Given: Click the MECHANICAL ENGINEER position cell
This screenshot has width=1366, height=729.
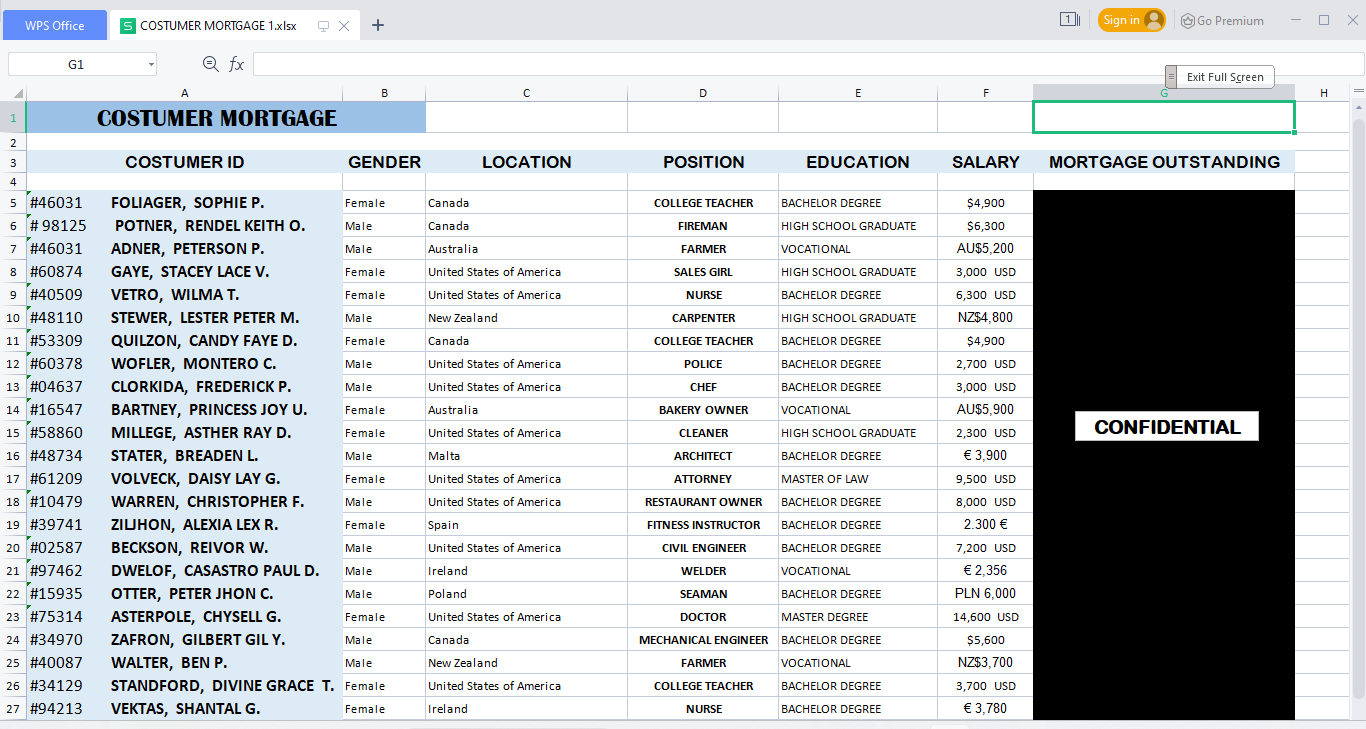Looking at the screenshot, I should click(703, 640).
